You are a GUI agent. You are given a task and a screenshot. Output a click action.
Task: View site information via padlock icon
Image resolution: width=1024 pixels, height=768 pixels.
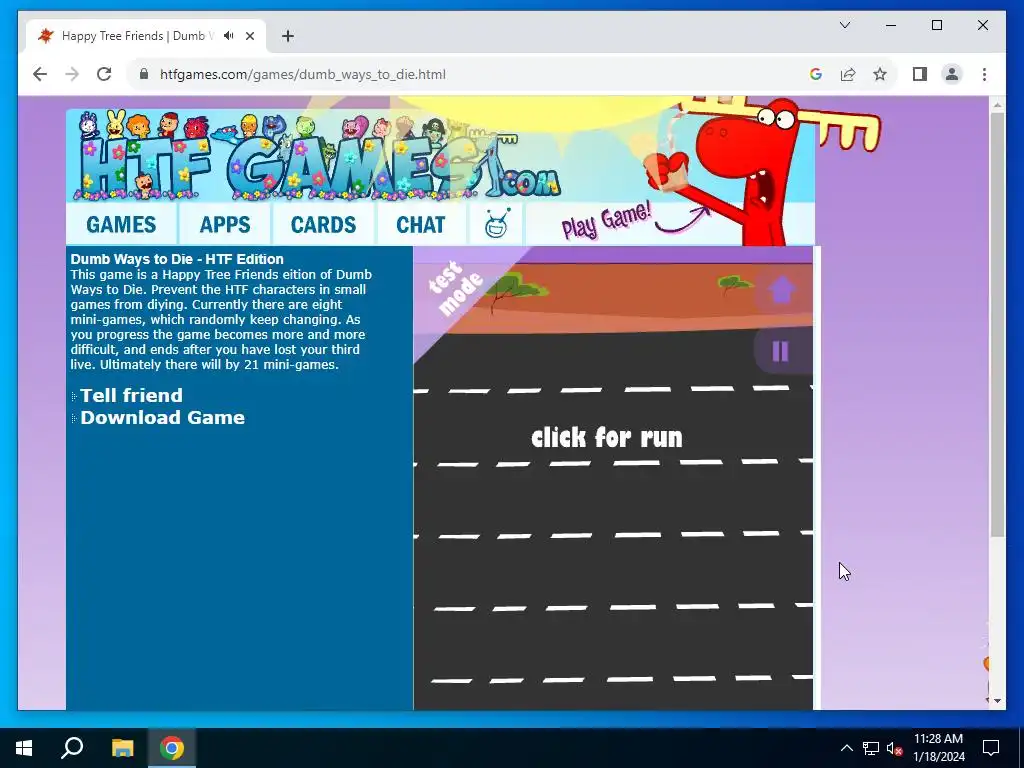coord(144,74)
